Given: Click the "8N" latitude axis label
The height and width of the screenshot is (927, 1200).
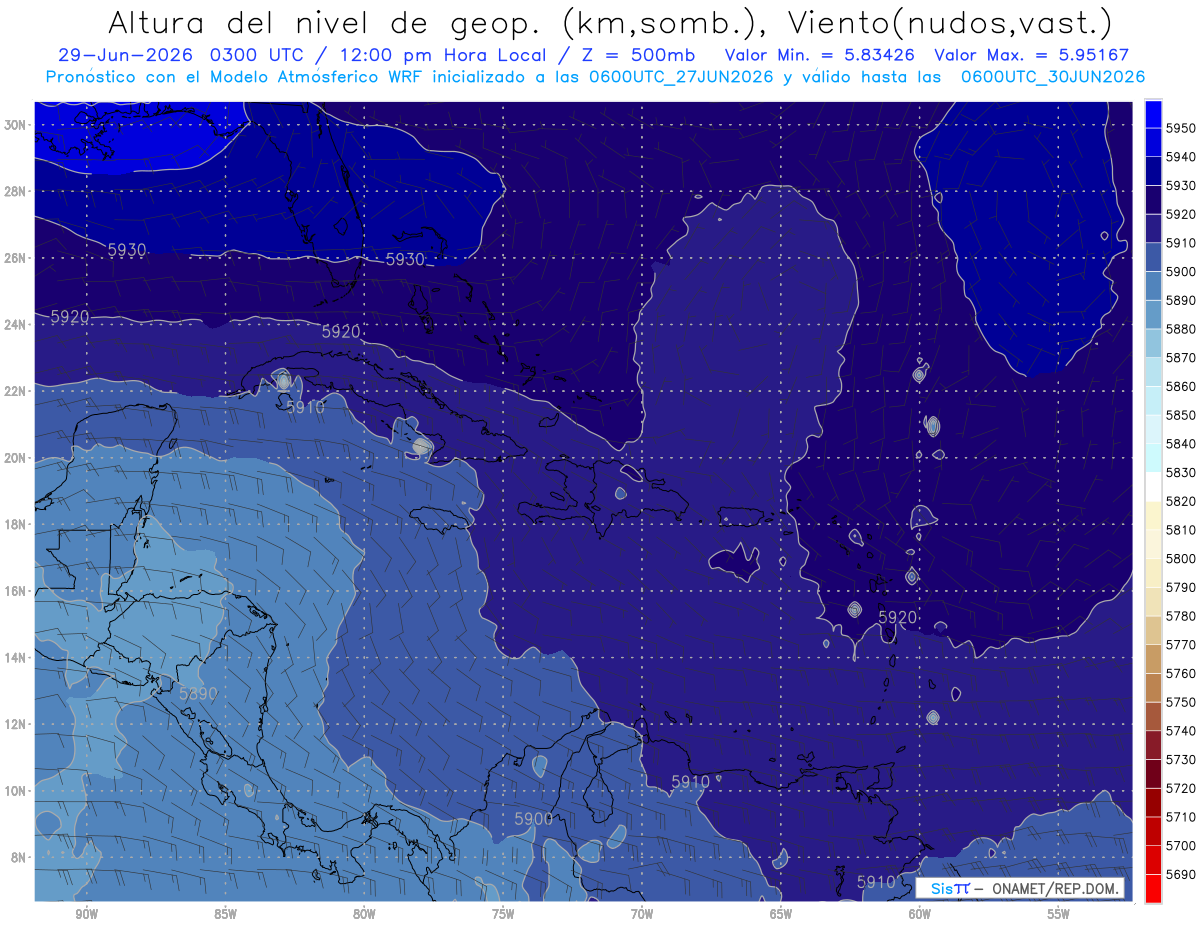Looking at the screenshot, I should tap(18, 857).
